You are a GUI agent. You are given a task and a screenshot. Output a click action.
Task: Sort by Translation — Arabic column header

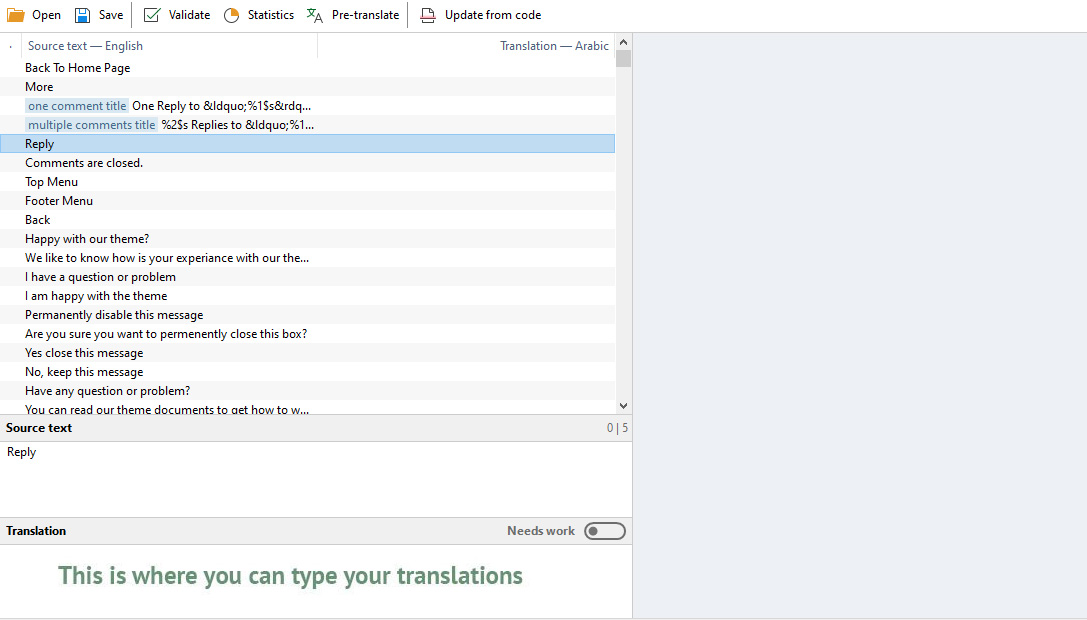coord(554,46)
